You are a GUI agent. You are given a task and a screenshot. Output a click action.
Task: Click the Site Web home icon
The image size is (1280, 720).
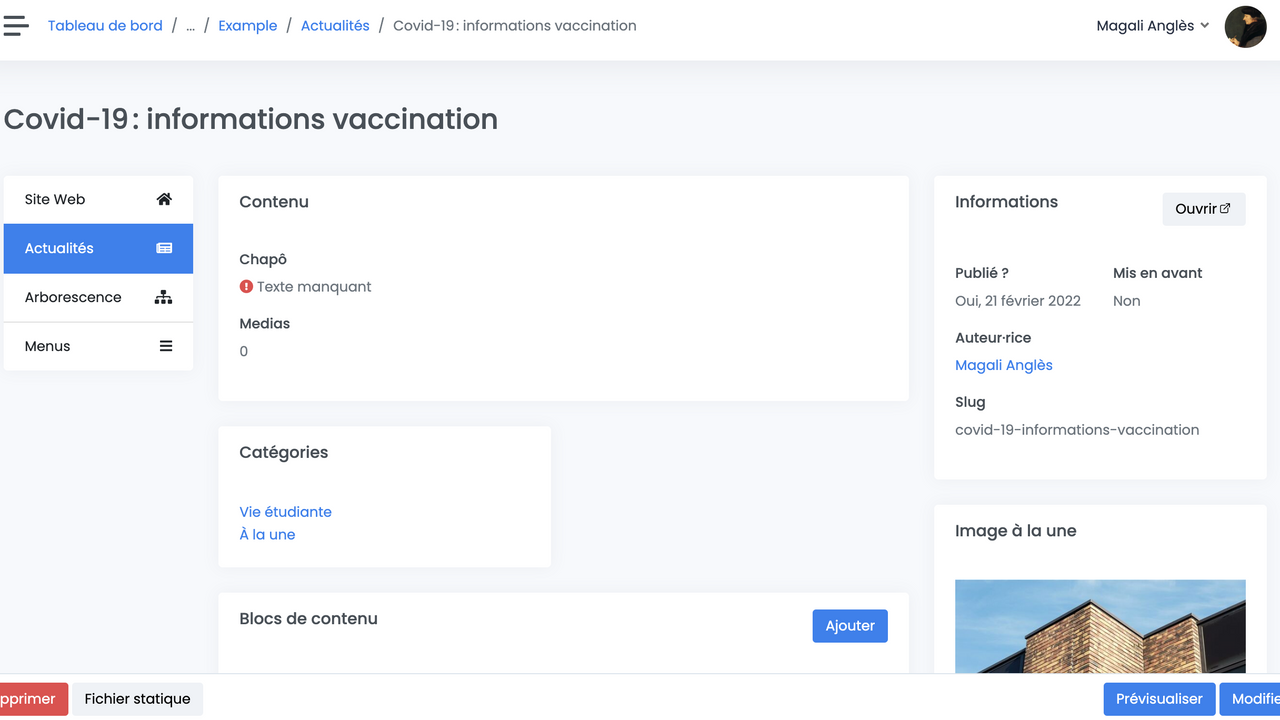(x=164, y=199)
